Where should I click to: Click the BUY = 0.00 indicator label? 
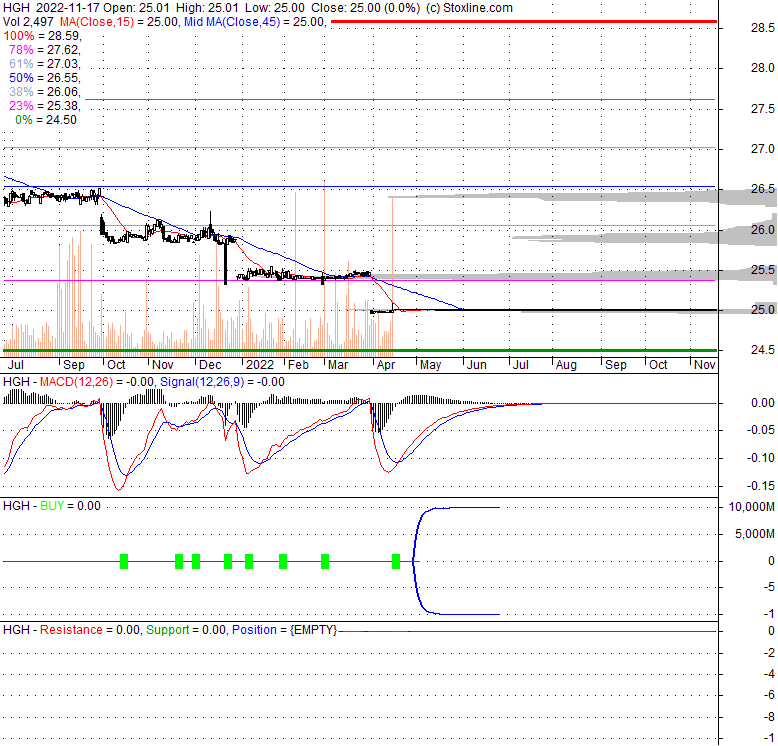tap(70, 506)
